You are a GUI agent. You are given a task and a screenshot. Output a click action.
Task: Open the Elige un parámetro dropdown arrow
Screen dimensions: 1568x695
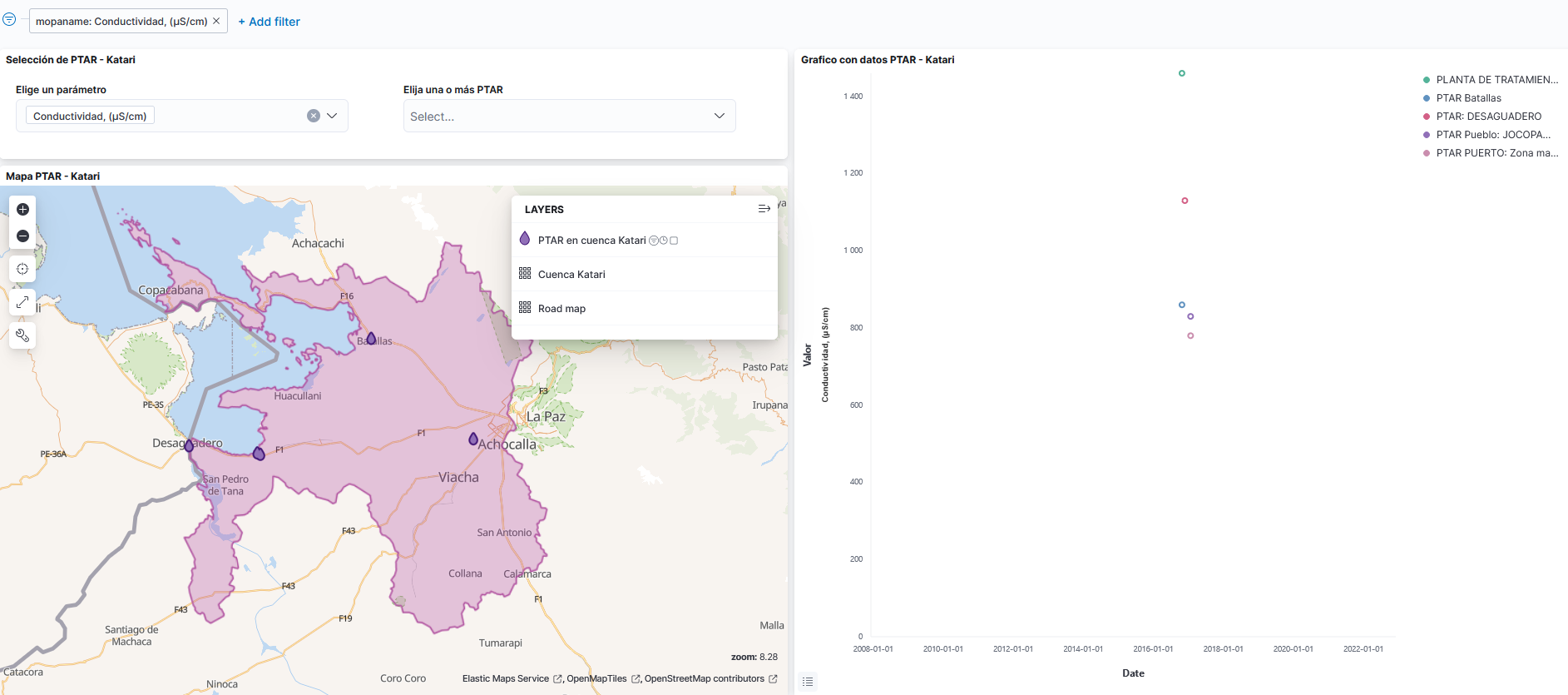tap(332, 116)
